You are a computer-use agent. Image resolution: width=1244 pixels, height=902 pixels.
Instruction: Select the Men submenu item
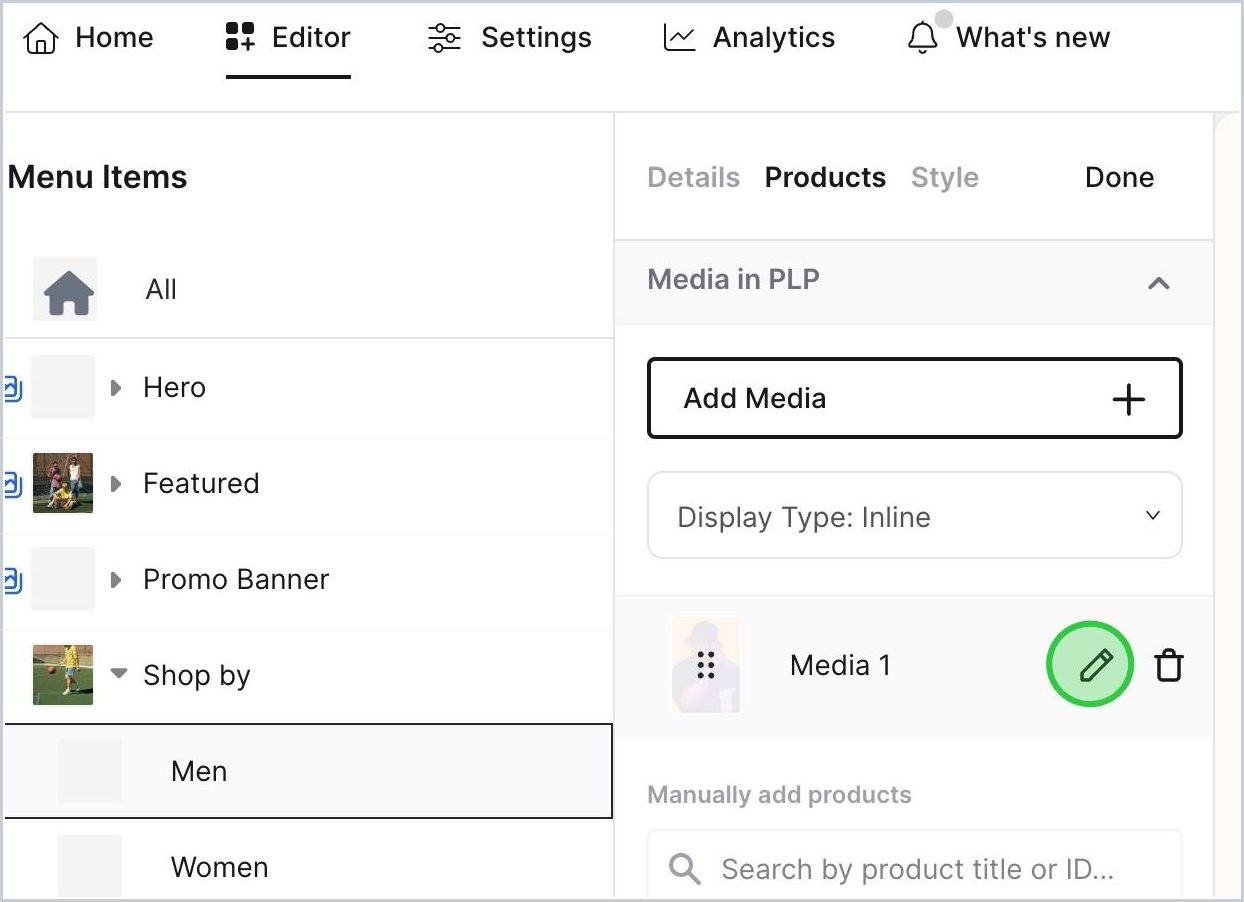(308, 771)
